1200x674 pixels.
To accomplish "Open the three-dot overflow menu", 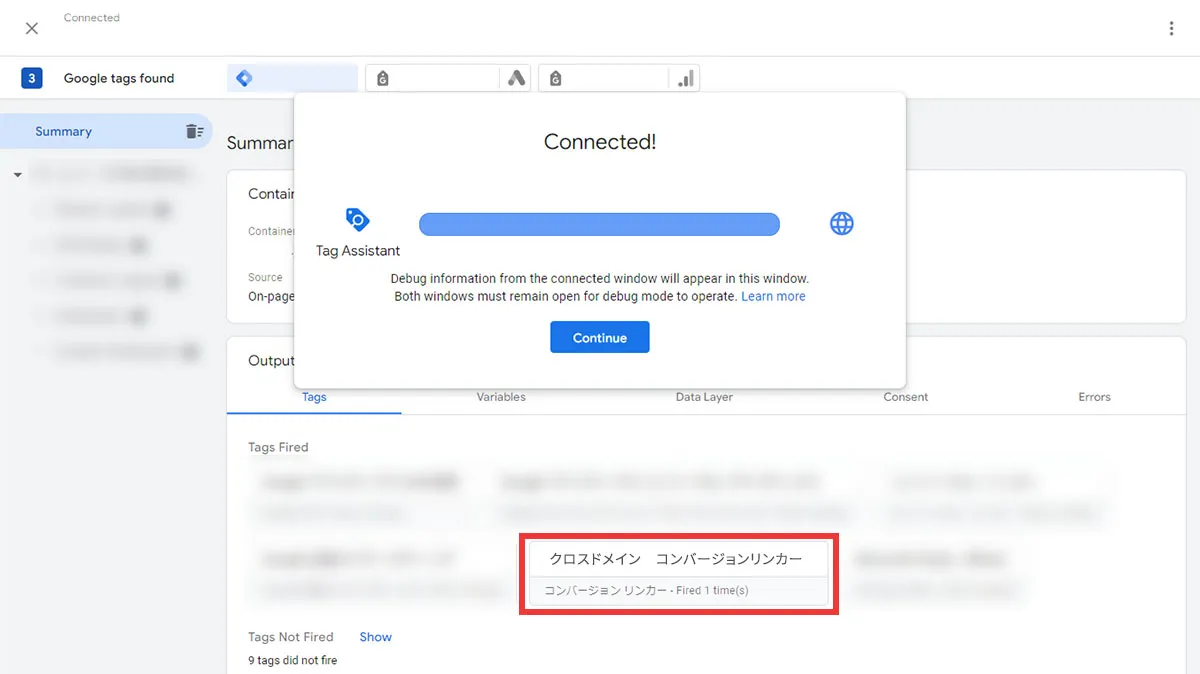I will [x=1171, y=28].
